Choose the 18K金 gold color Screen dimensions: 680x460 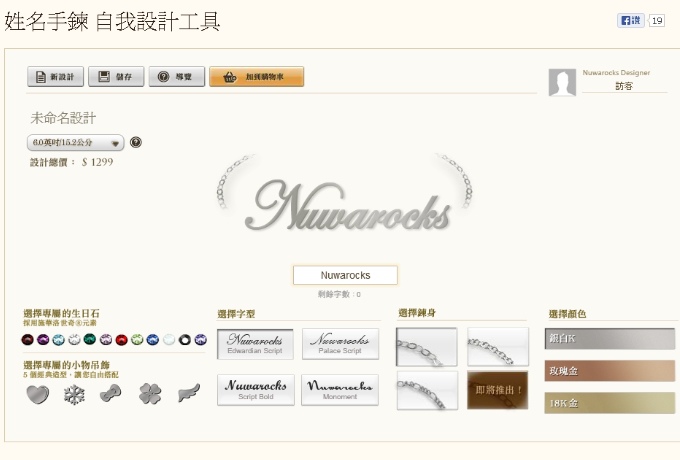point(610,403)
